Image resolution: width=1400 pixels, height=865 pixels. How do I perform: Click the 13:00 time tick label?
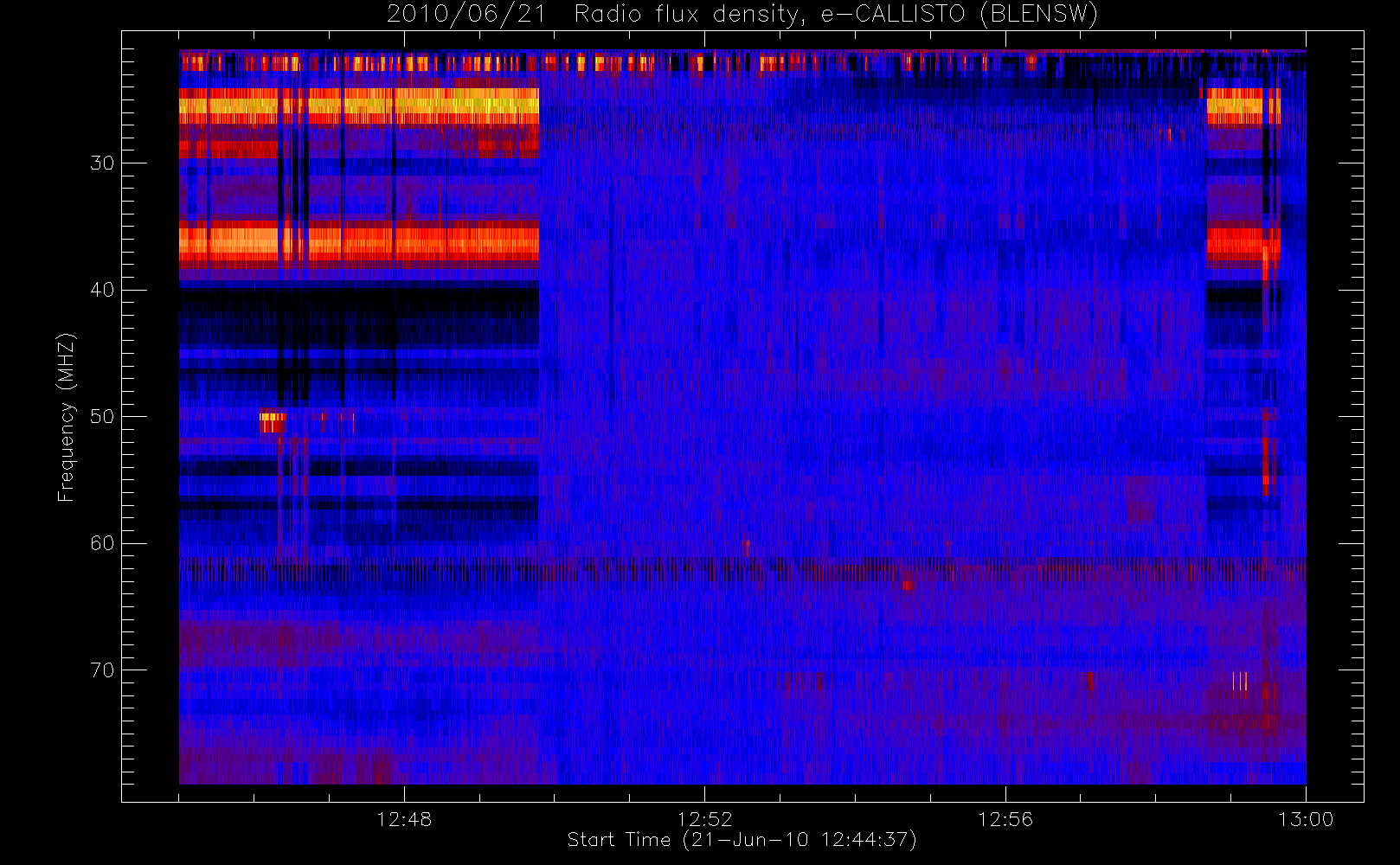click(1306, 819)
